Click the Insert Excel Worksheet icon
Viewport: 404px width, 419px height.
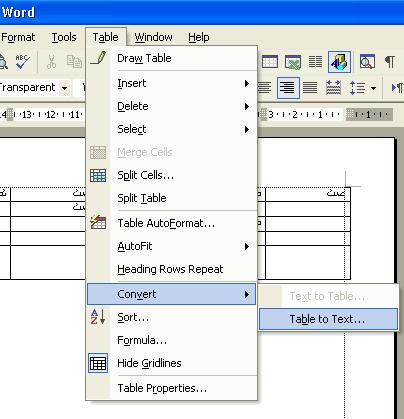[293, 62]
